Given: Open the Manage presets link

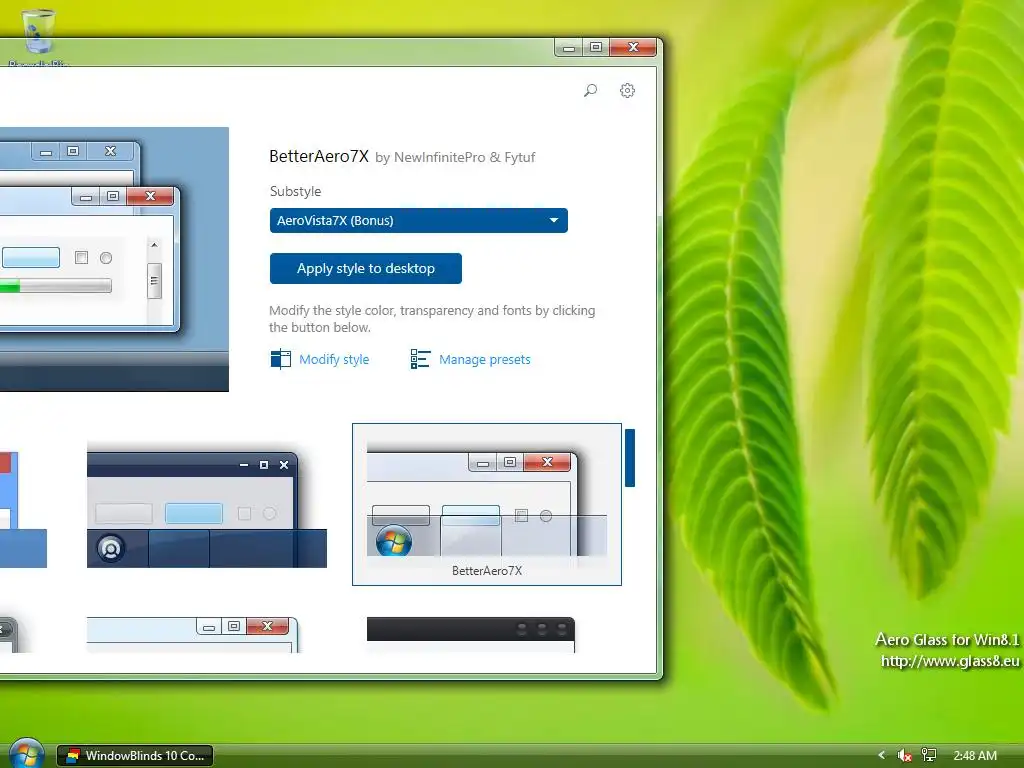Looking at the screenshot, I should tap(485, 359).
